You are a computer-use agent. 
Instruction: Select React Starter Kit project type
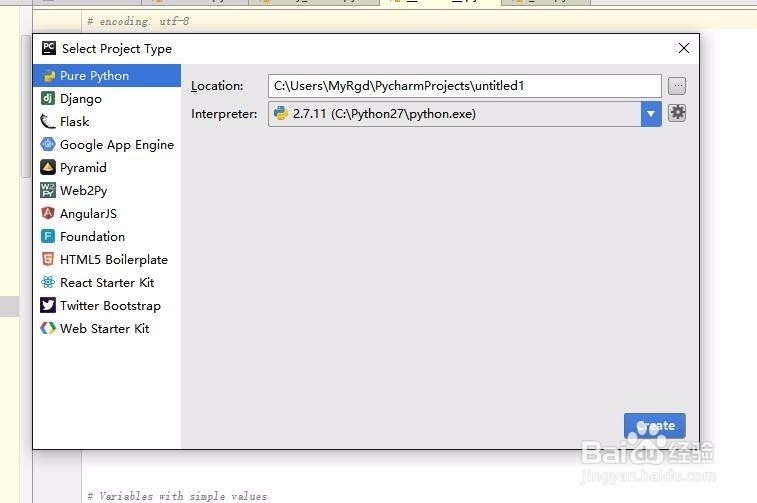click(x=107, y=282)
